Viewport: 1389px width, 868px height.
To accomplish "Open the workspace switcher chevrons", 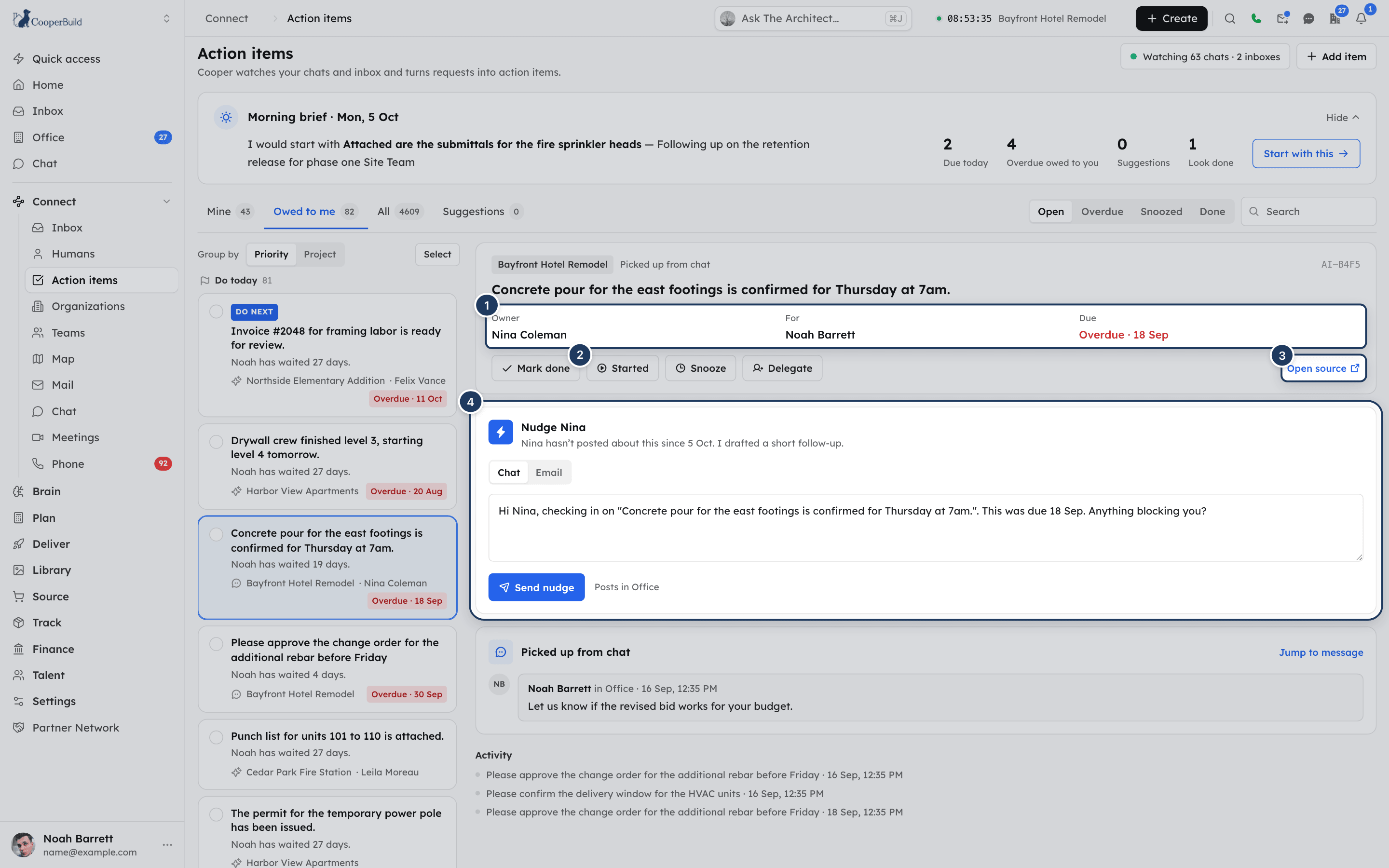I will tap(166, 18).
